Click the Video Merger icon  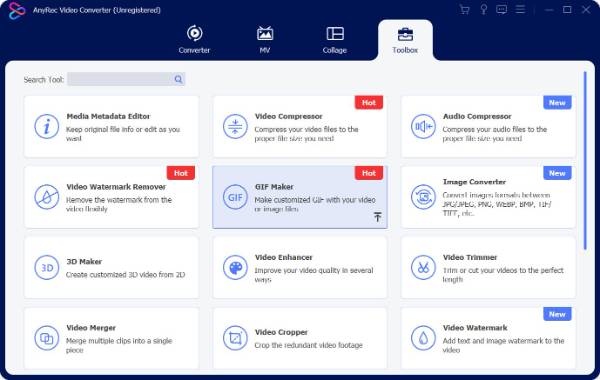tap(47, 338)
